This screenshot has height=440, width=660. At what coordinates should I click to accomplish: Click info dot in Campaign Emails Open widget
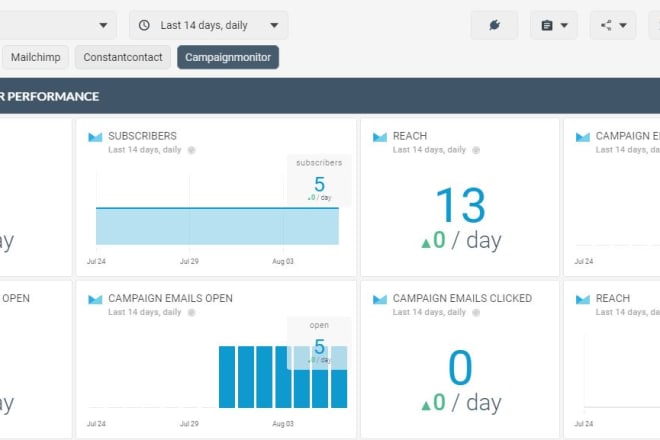click(x=192, y=312)
